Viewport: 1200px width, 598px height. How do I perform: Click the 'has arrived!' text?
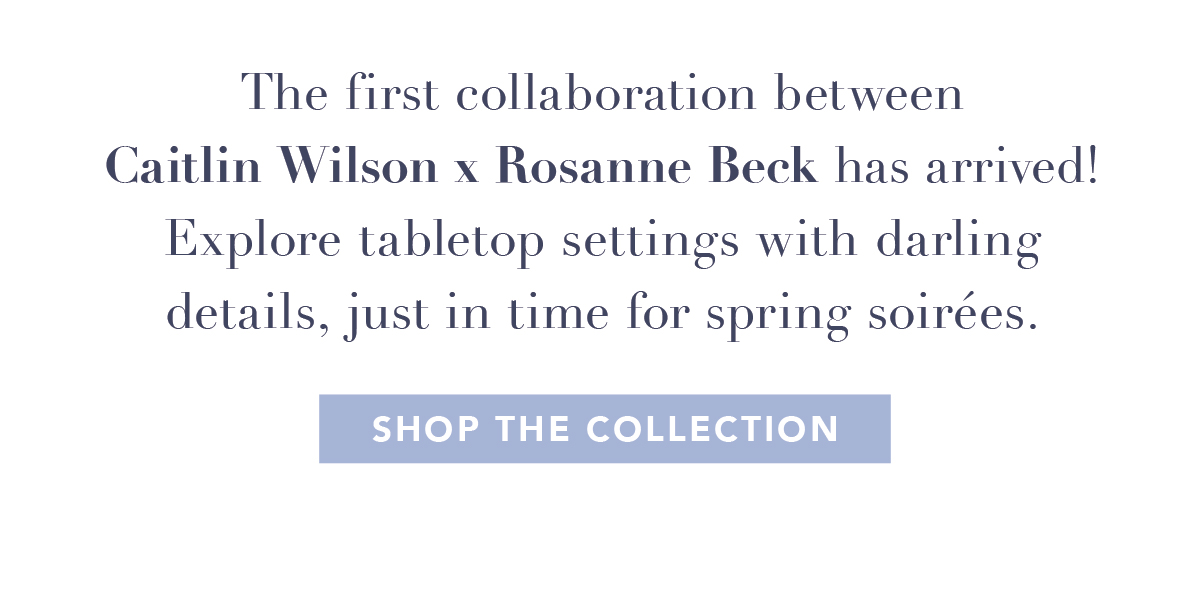[967, 167]
